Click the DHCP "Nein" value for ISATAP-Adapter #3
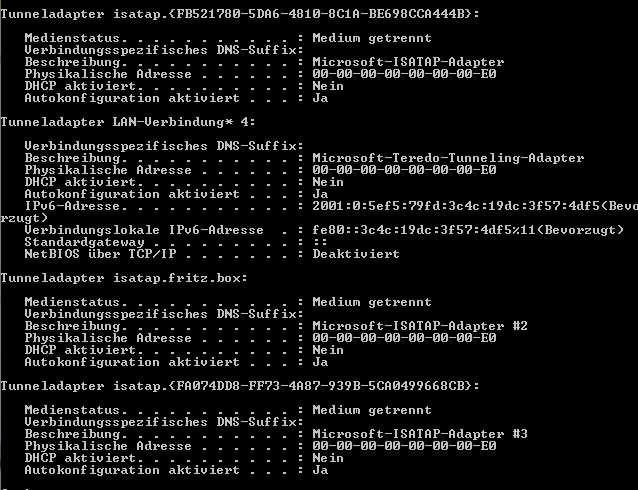Image resolution: width=638 pixels, height=490 pixels. 328,457
